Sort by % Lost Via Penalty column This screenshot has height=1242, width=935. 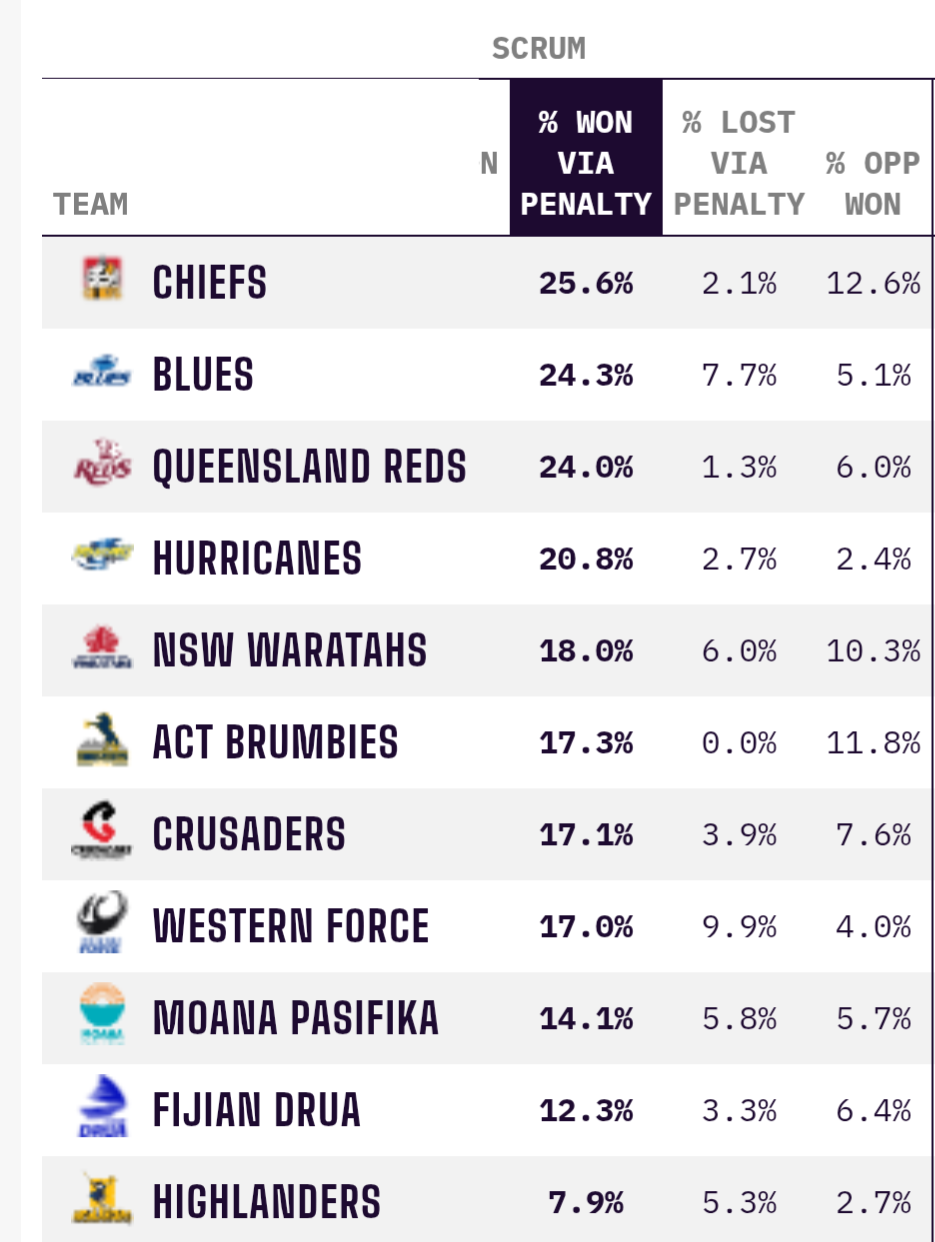point(739,163)
